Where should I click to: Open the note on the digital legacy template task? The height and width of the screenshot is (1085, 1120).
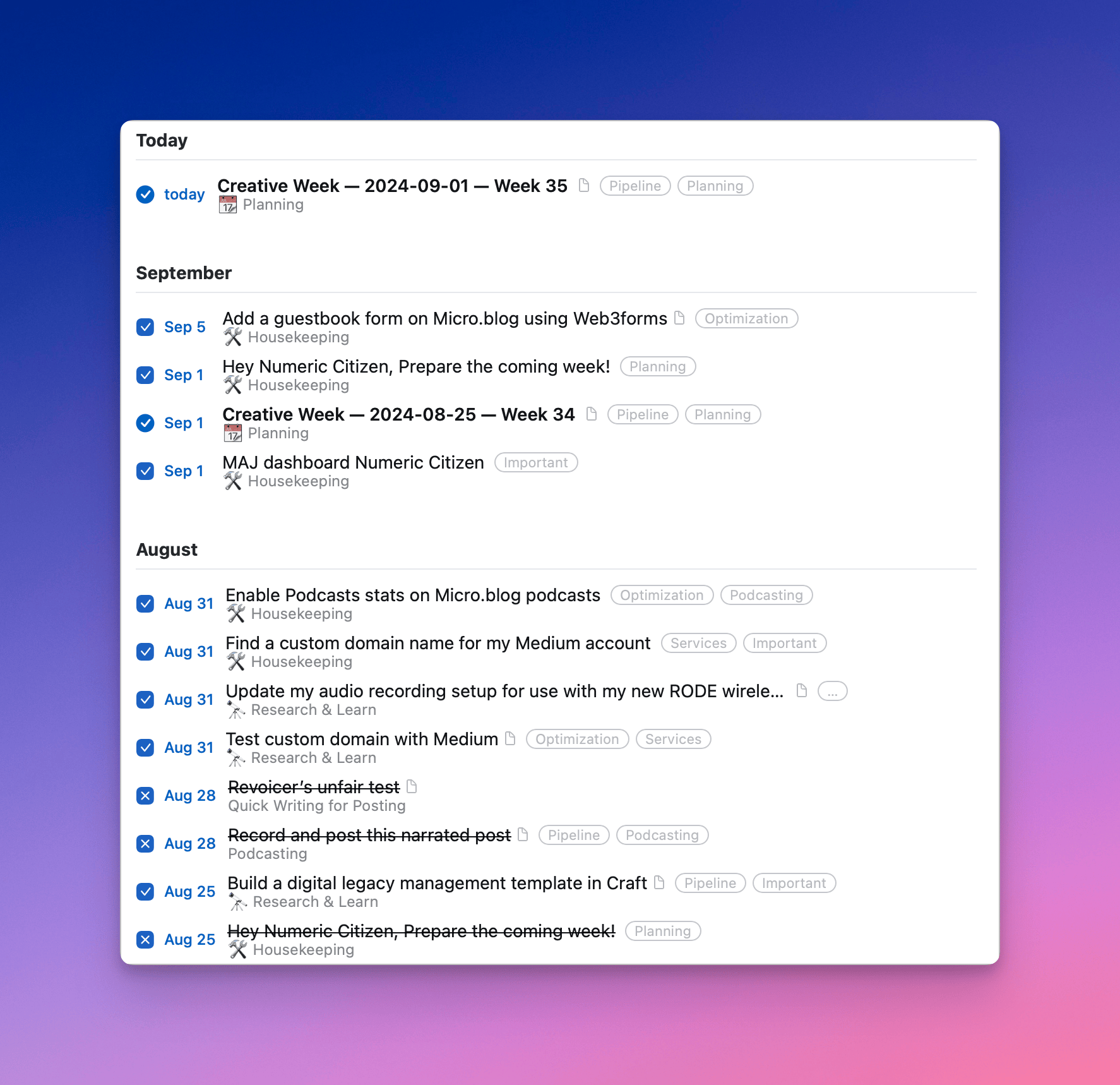(x=660, y=883)
